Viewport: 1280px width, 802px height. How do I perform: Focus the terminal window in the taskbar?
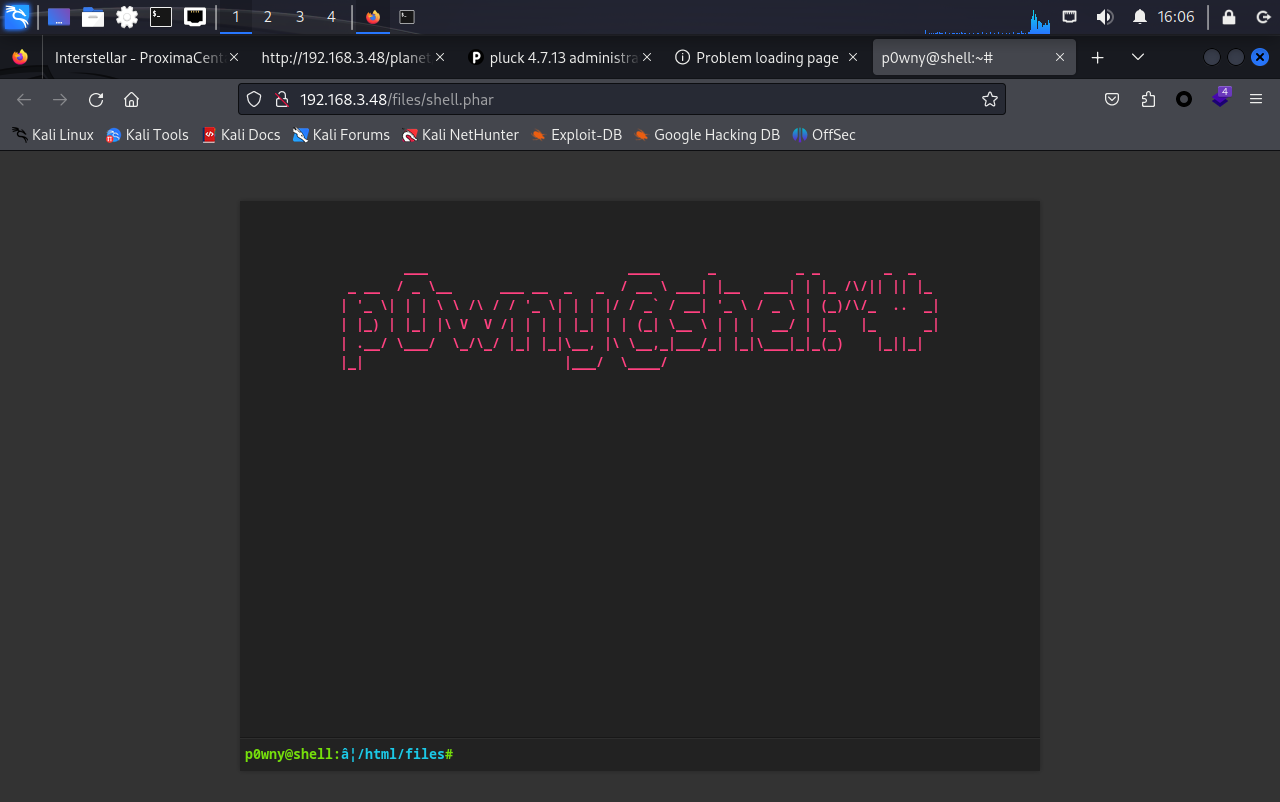point(407,17)
